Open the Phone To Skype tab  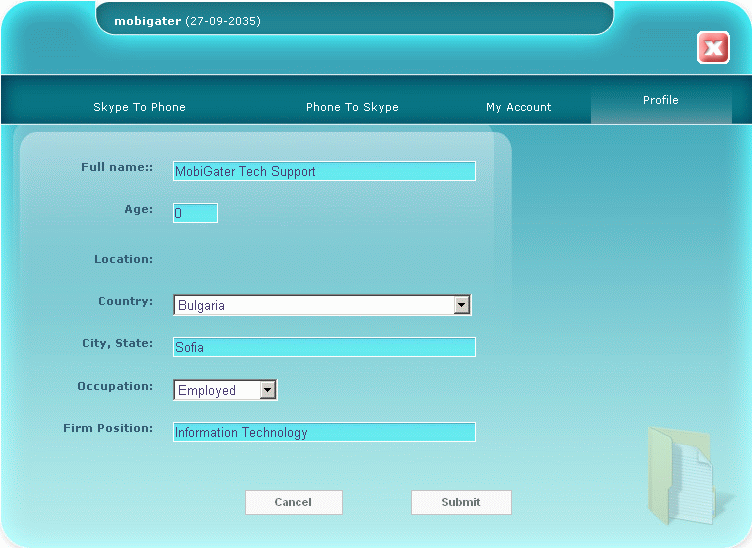click(x=352, y=107)
